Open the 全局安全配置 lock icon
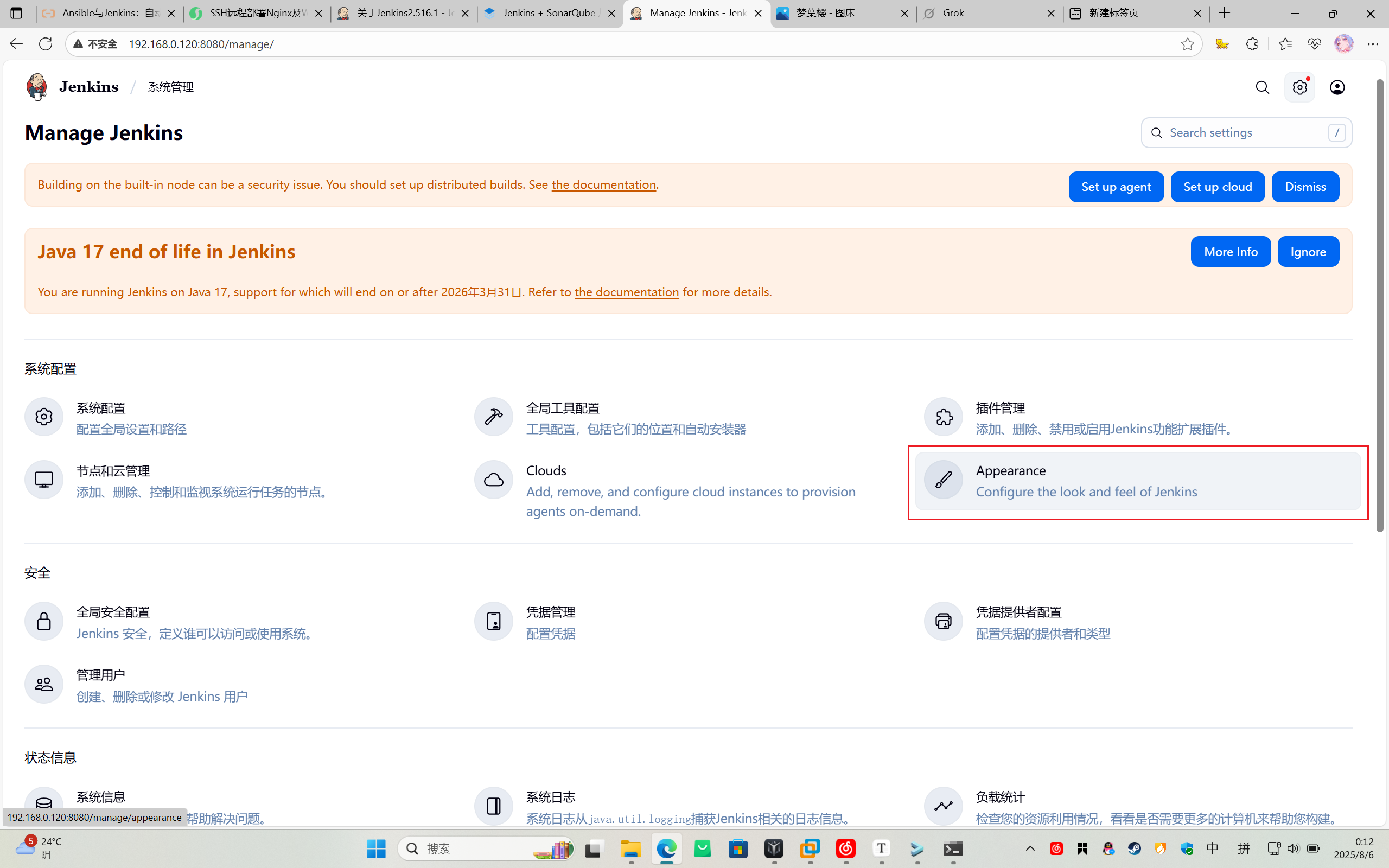The height and width of the screenshot is (868, 1389). coord(43,621)
